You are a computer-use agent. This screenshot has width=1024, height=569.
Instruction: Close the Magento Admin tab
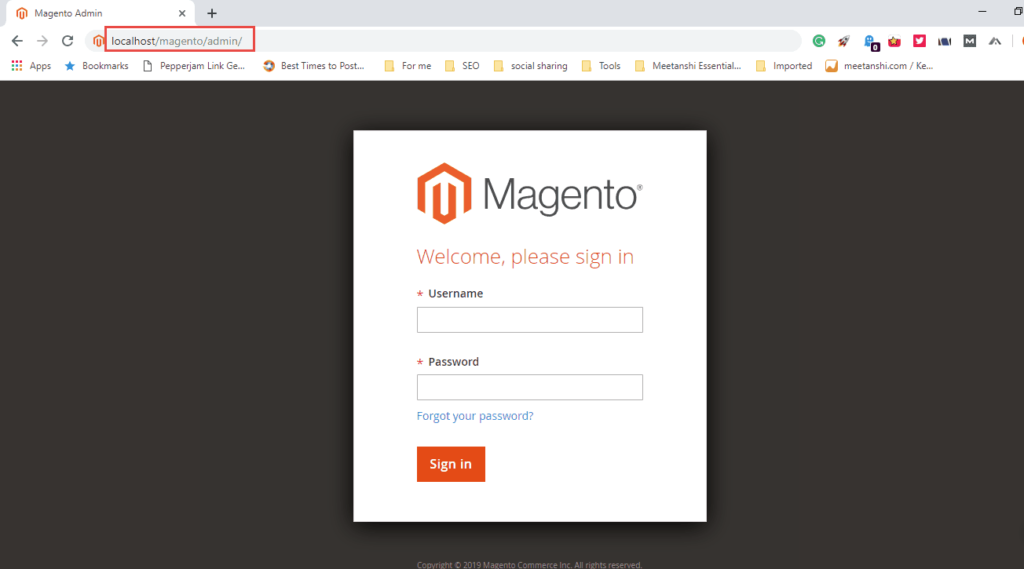(x=182, y=13)
